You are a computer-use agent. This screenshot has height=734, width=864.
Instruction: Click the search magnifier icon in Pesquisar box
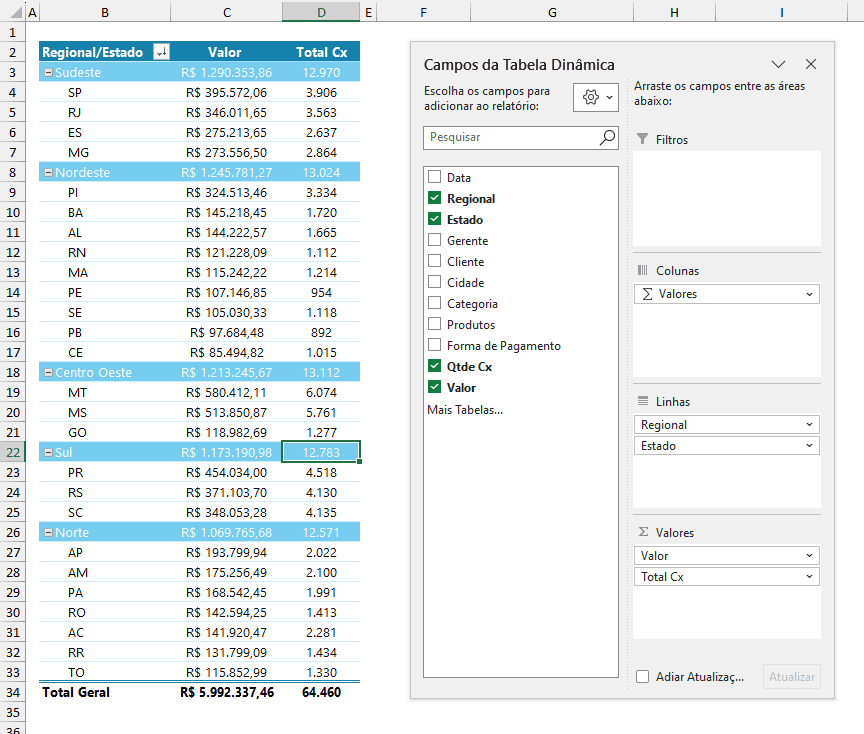[x=607, y=137]
